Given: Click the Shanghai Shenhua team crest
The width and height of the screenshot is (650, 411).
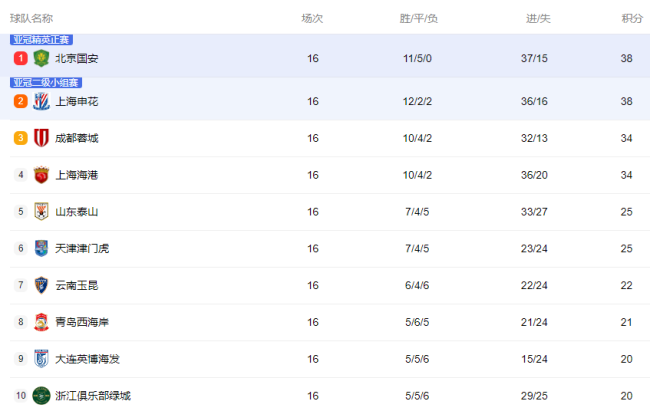Looking at the screenshot, I should [x=41, y=101].
